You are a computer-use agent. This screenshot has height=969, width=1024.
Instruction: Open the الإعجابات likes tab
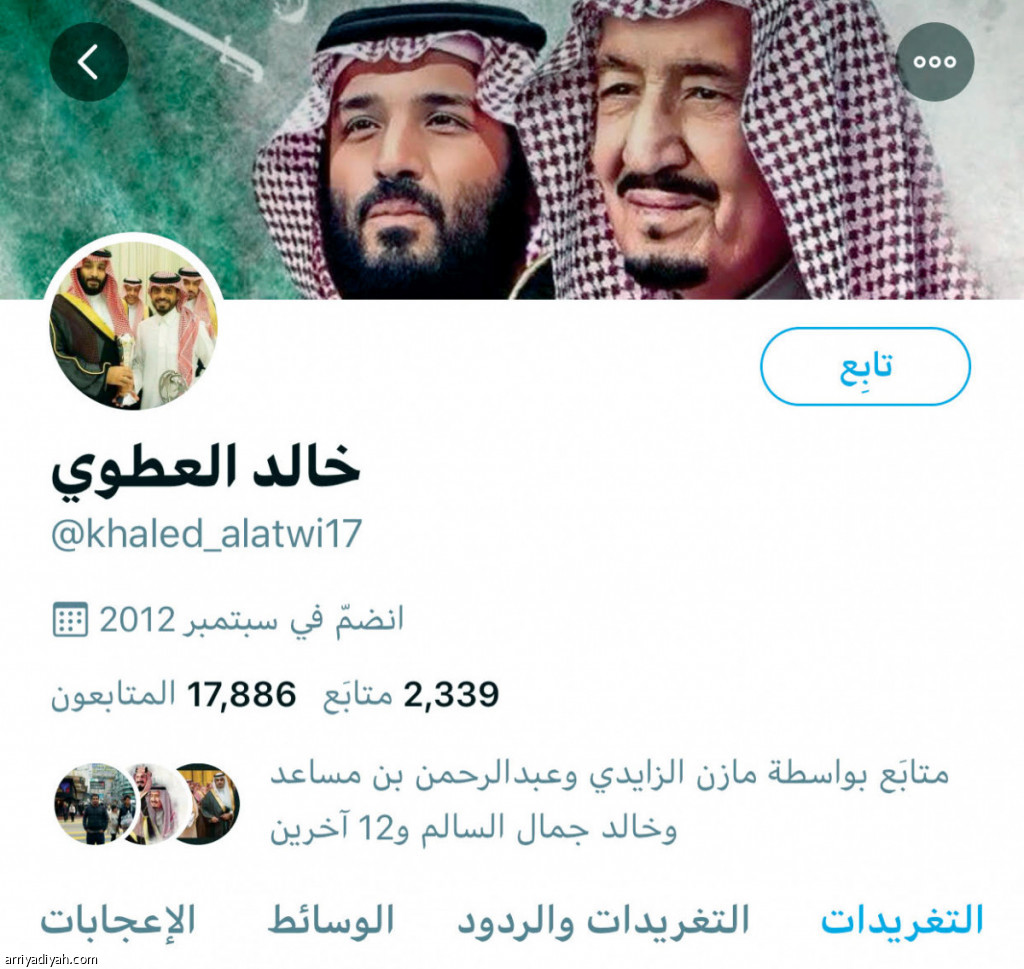point(118,922)
